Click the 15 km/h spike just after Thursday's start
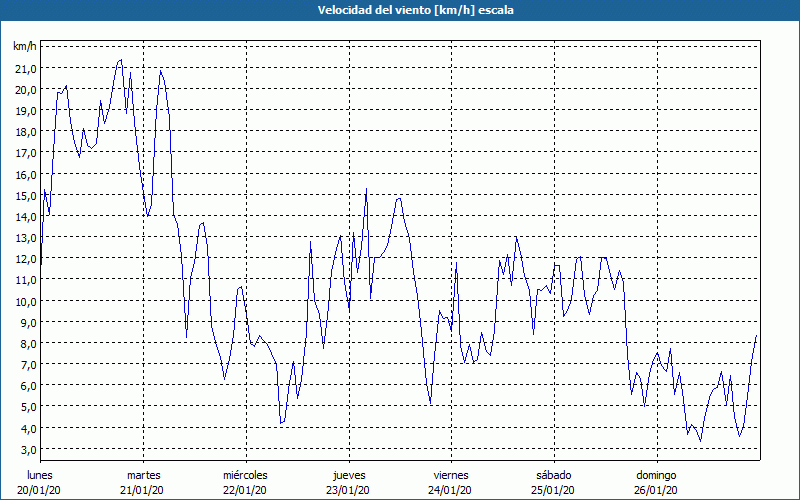 pyautogui.click(x=366, y=189)
